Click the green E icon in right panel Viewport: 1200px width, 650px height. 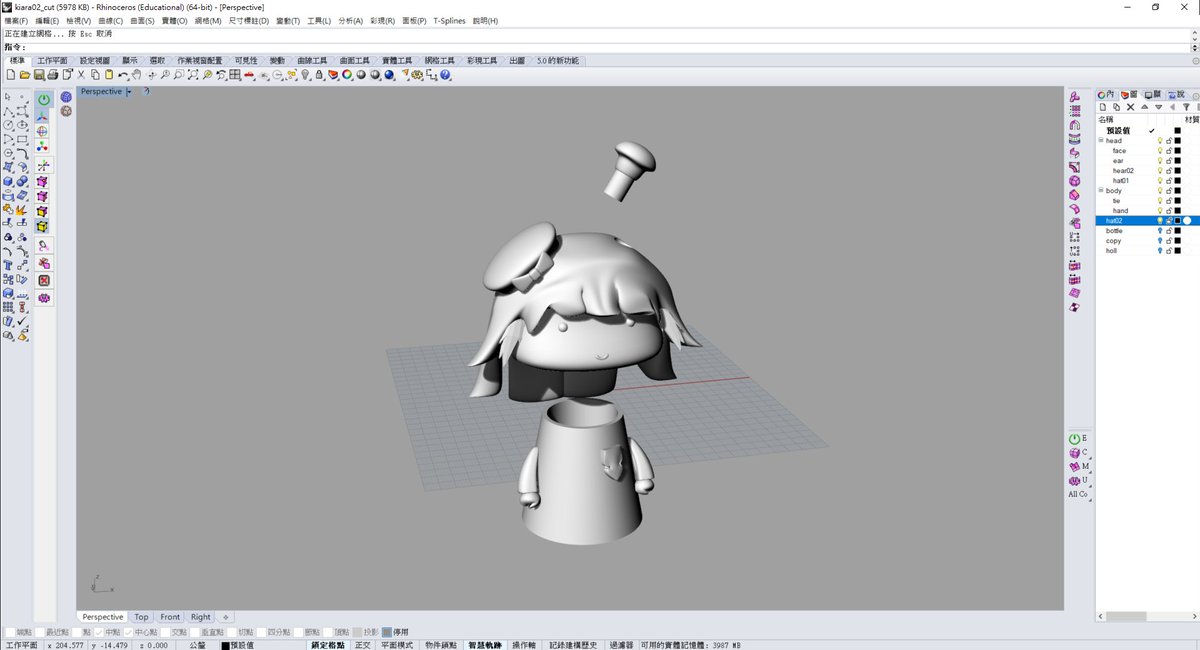1075,439
